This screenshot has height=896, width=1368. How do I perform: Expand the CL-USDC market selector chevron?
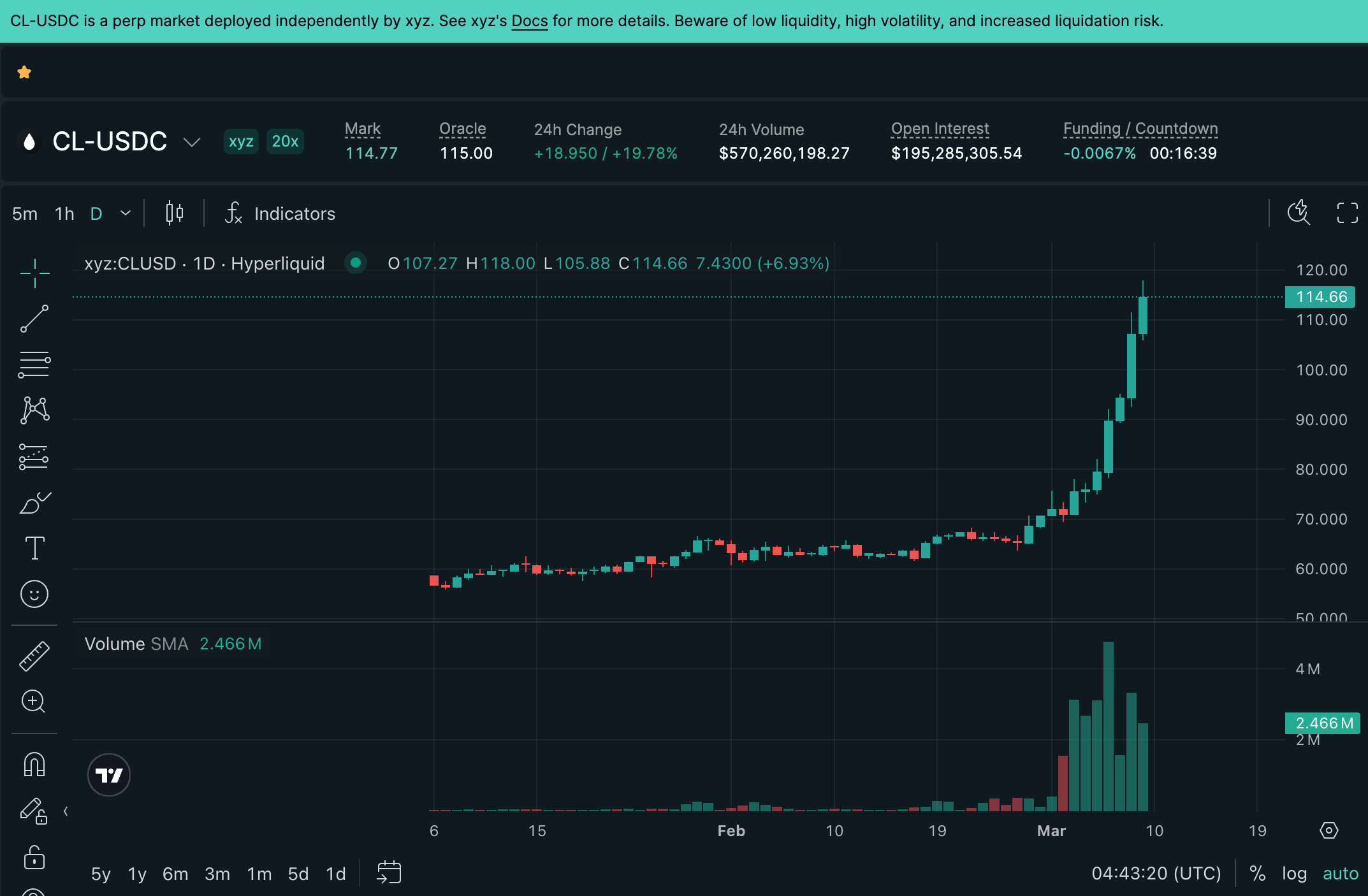191,141
